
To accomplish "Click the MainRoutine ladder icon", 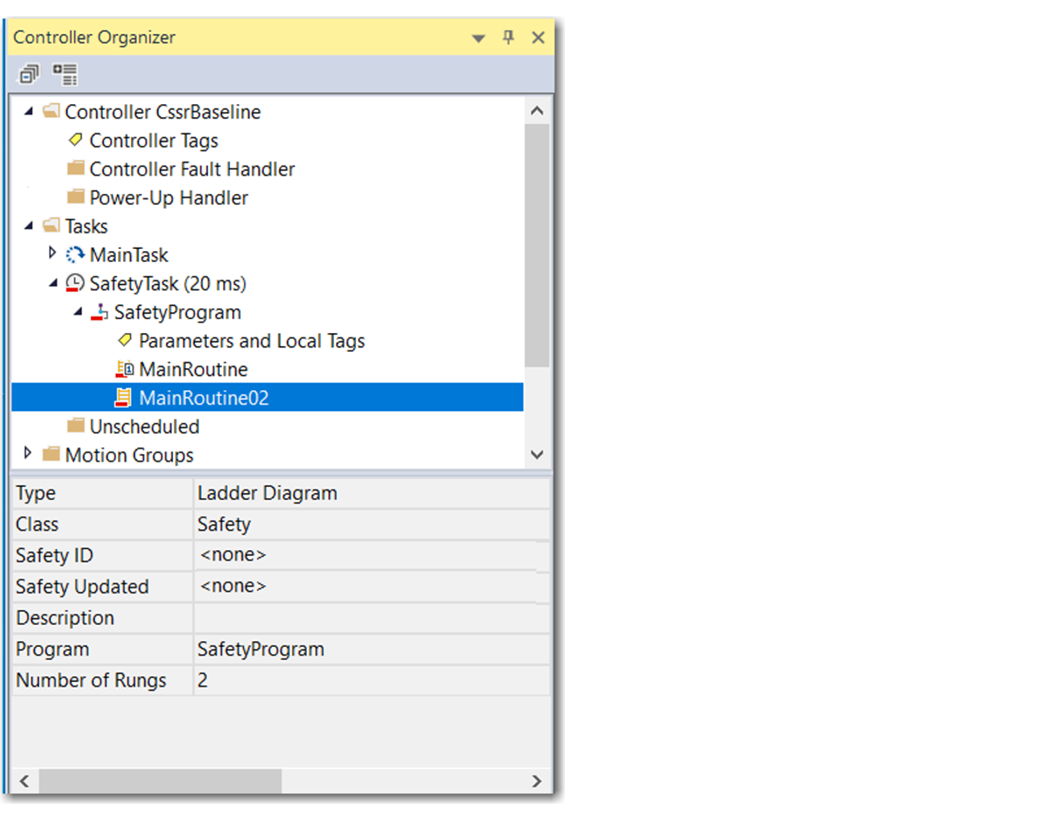I will pos(124,370).
